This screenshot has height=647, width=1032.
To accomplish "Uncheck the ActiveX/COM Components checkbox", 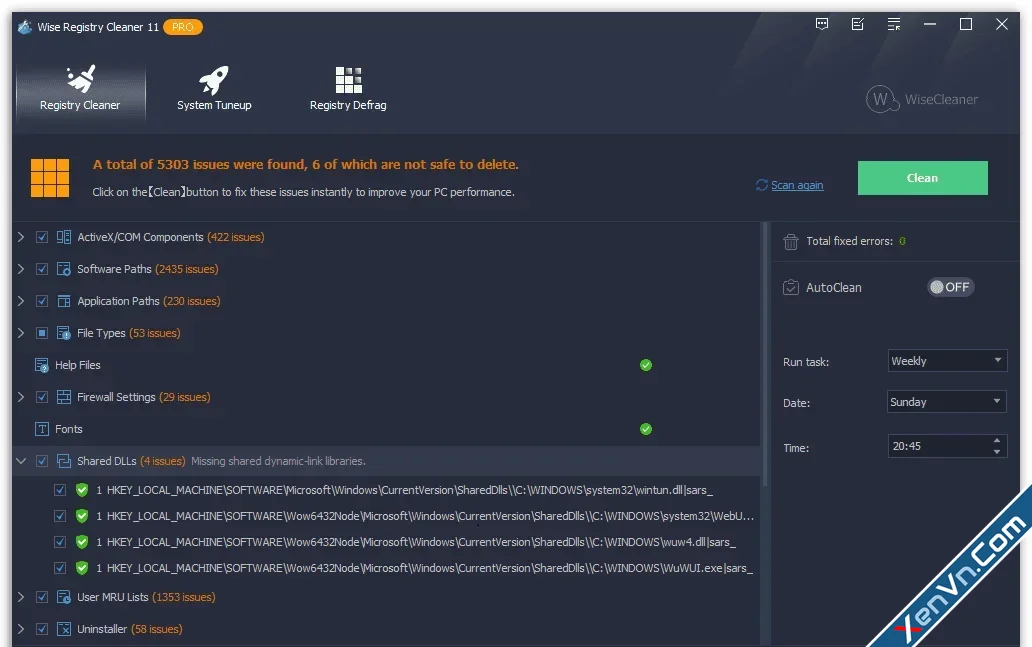I will click(x=42, y=237).
